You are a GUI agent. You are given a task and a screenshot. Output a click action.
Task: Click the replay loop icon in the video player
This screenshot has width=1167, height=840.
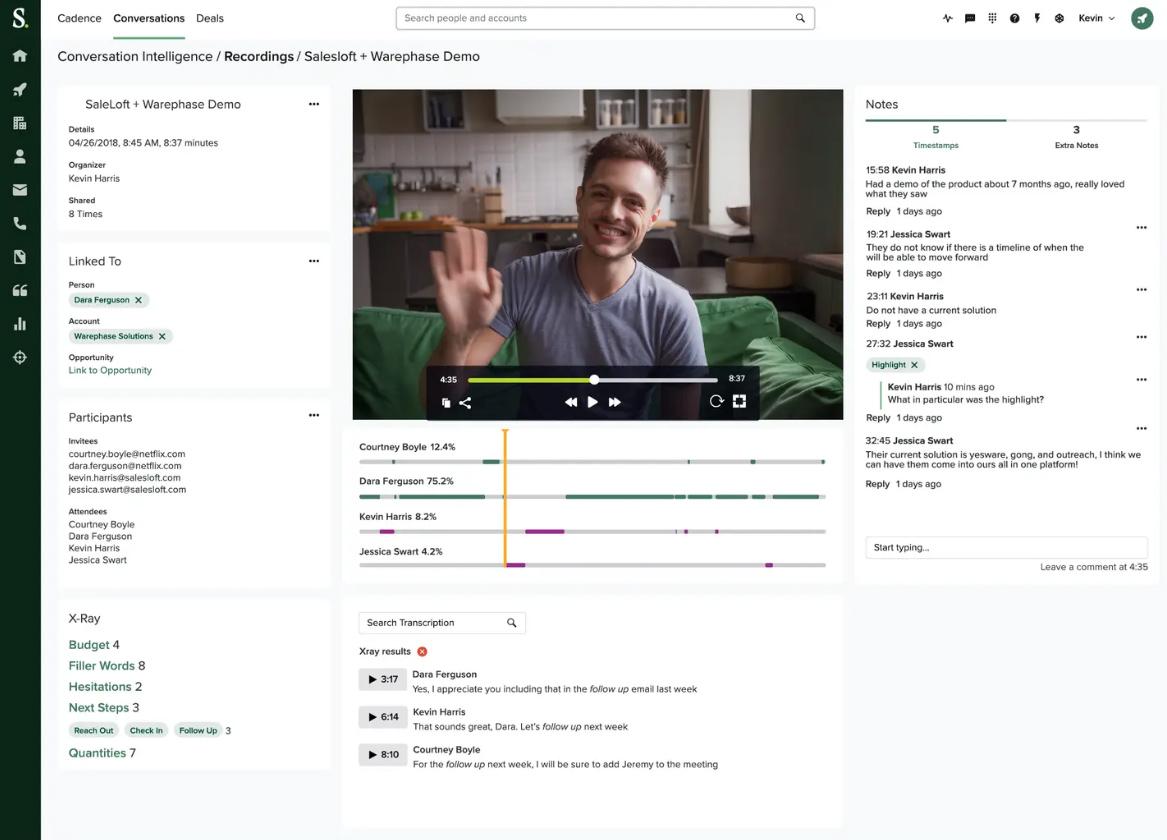pos(716,401)
